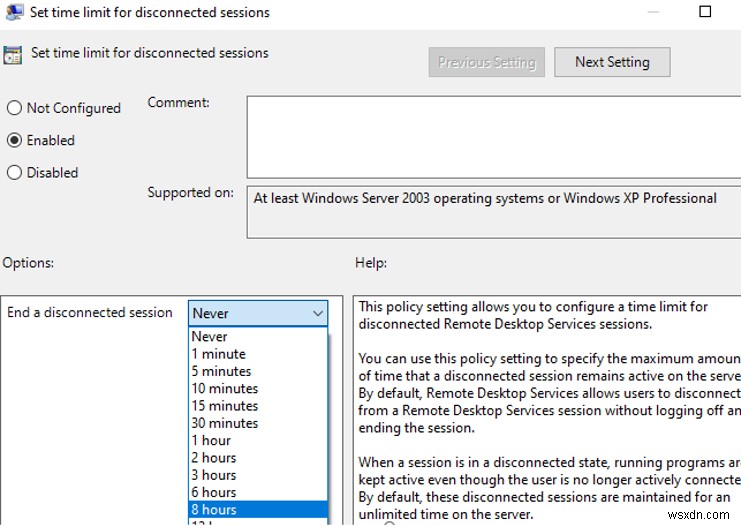Select the Enabled radio button
741x525 pixels.
15,140
